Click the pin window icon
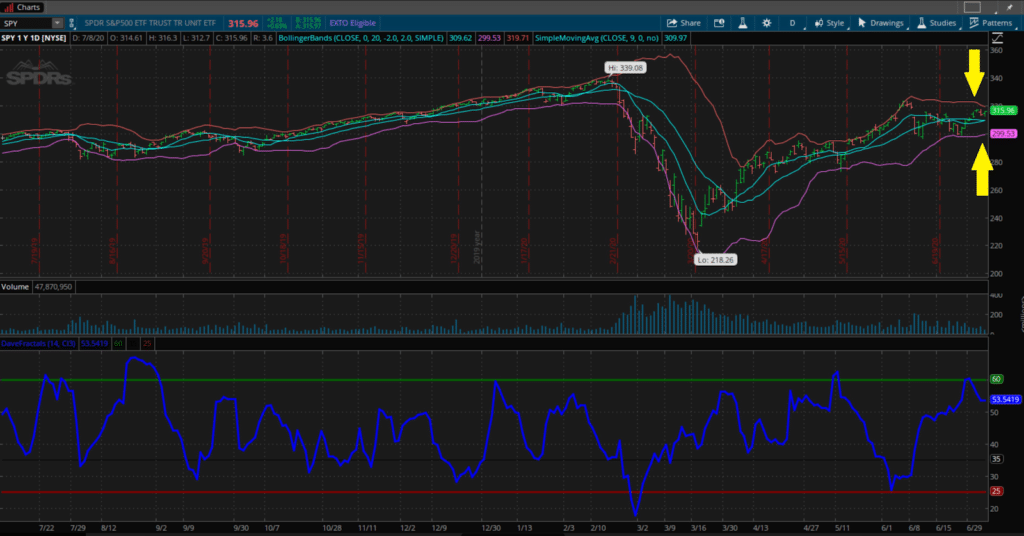1024x536 pixels. point(1010,7)
